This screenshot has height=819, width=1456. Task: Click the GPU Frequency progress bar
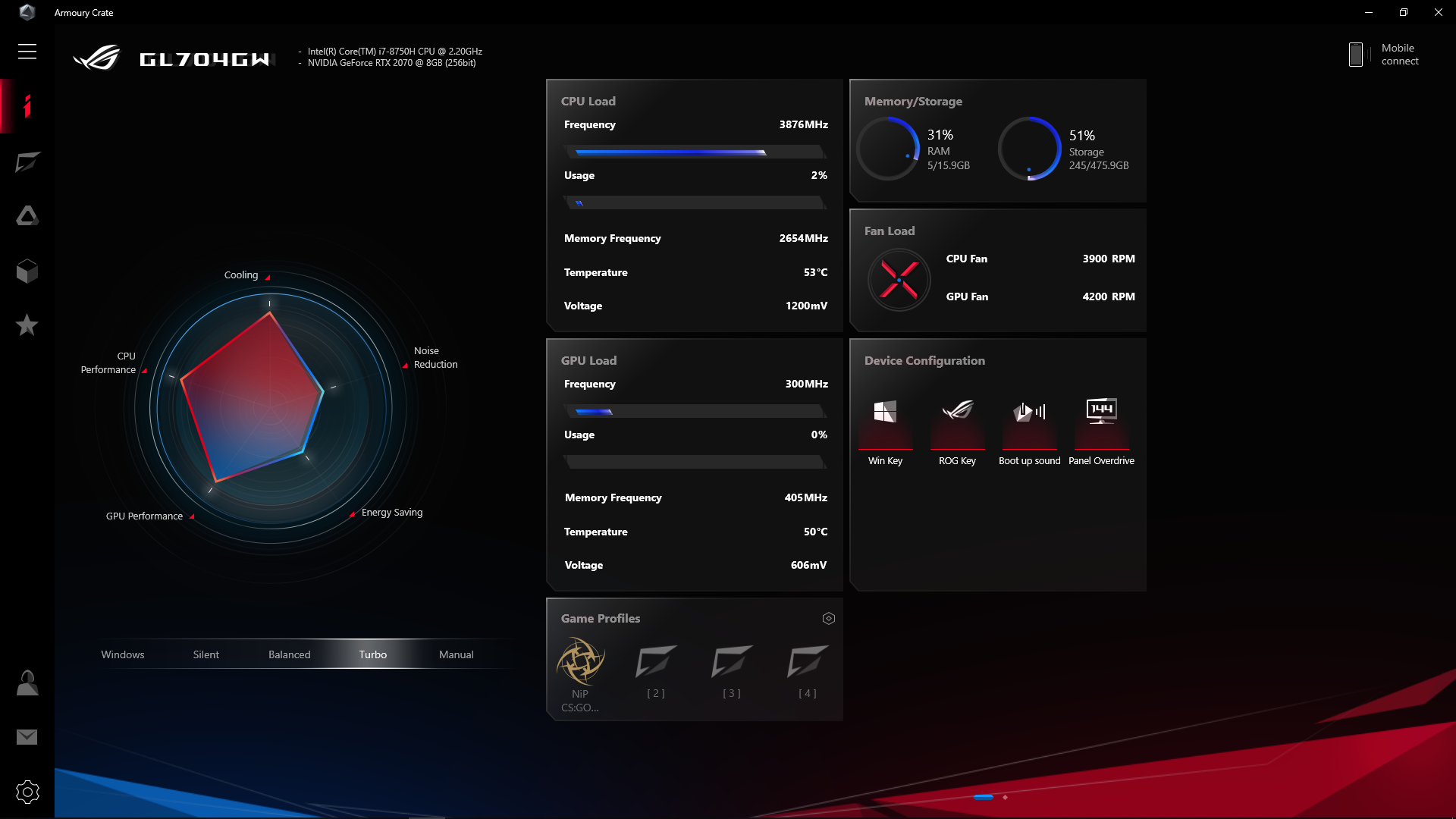695,412
